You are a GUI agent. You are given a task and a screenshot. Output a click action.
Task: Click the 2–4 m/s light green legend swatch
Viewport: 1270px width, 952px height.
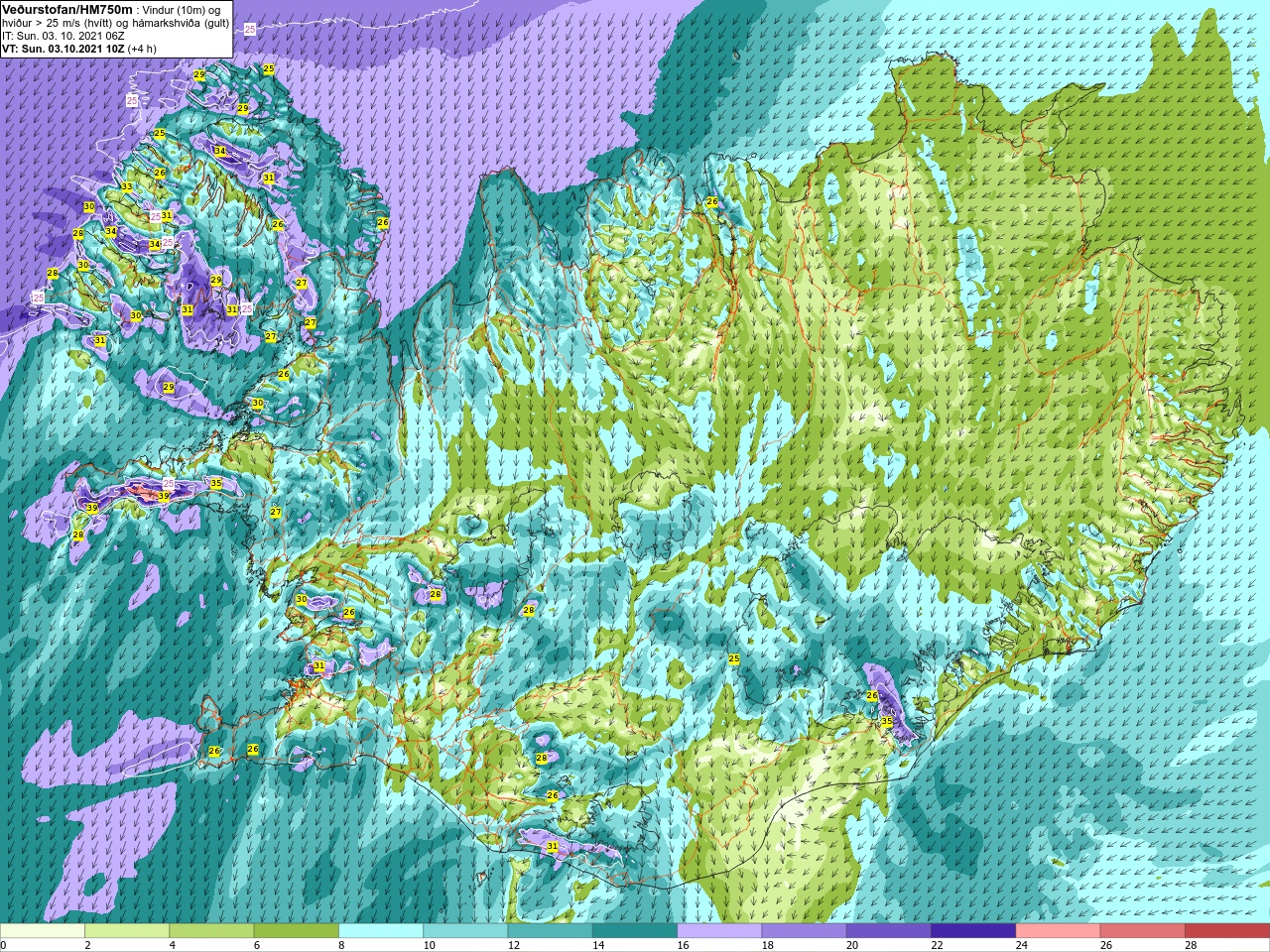pos(127,931)
